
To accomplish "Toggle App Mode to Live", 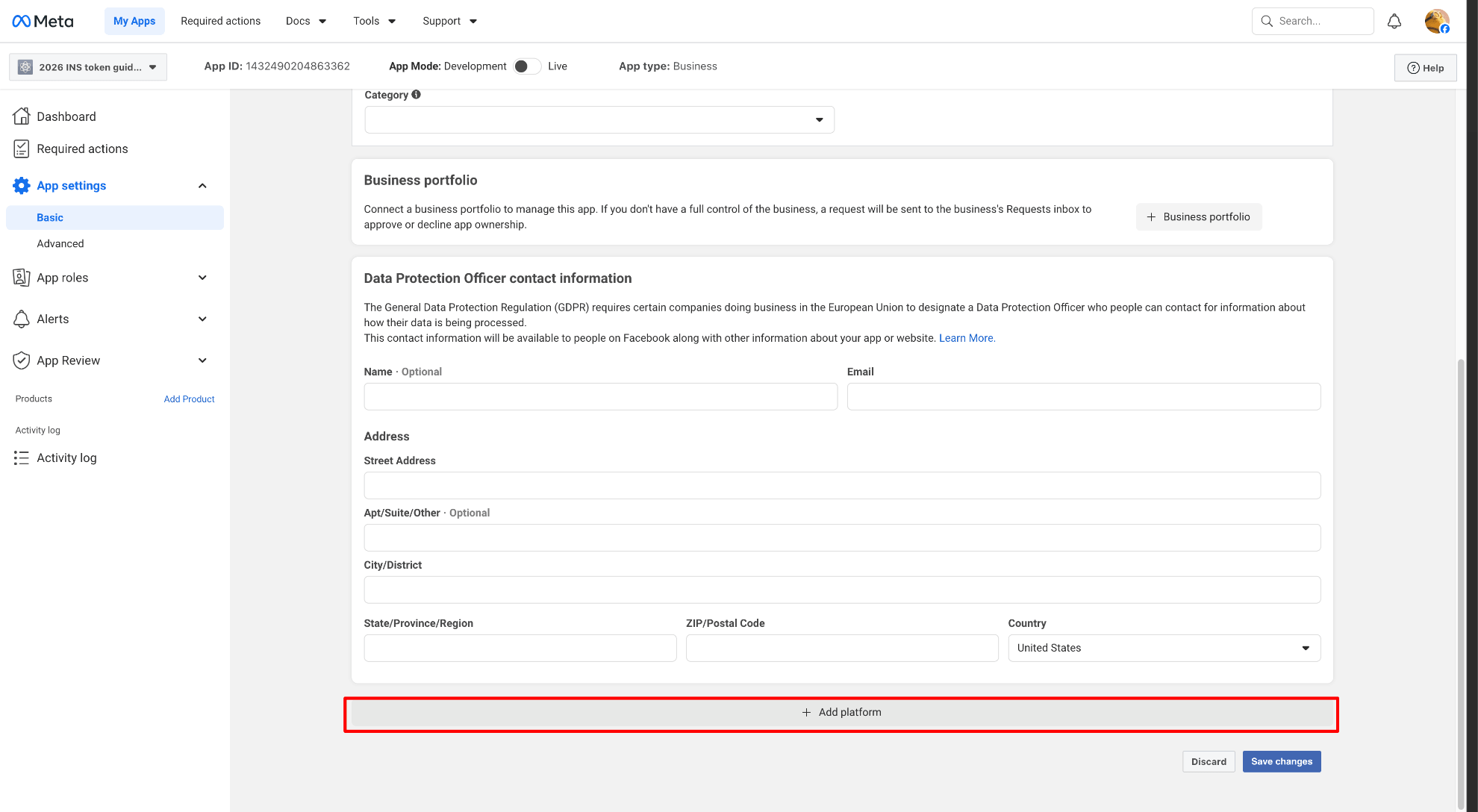I will (x=527, y=66).
